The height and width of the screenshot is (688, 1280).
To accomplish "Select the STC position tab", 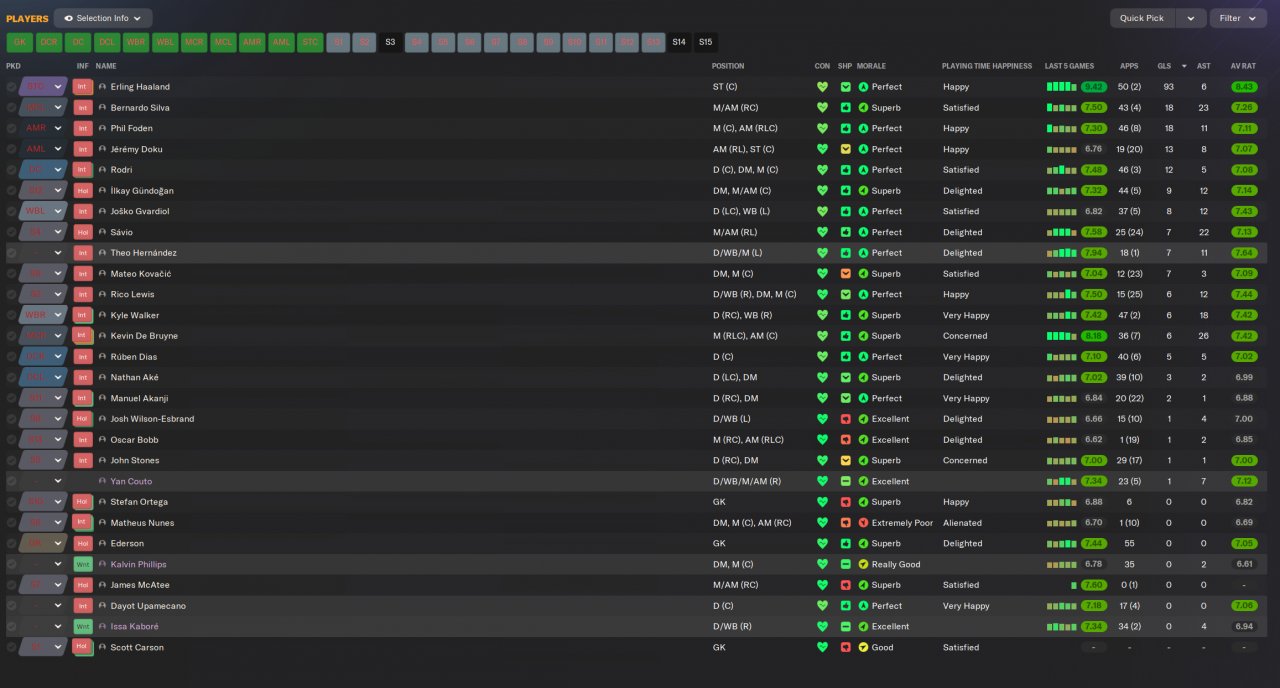I will (x=310, y=42).
